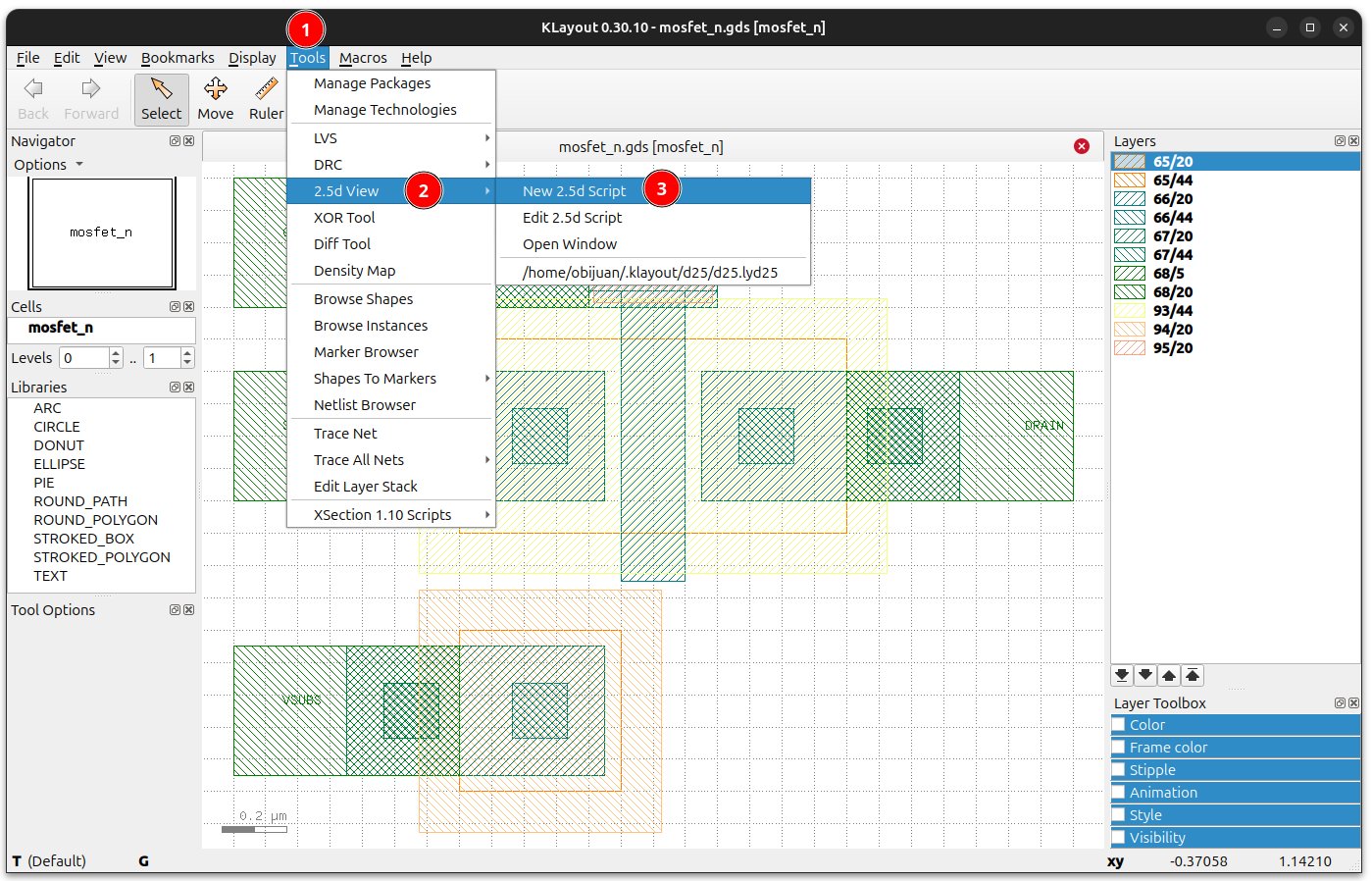Choose New 2.5d Script from submenu
Screen dimensions: 1372x881
(653, 191)
